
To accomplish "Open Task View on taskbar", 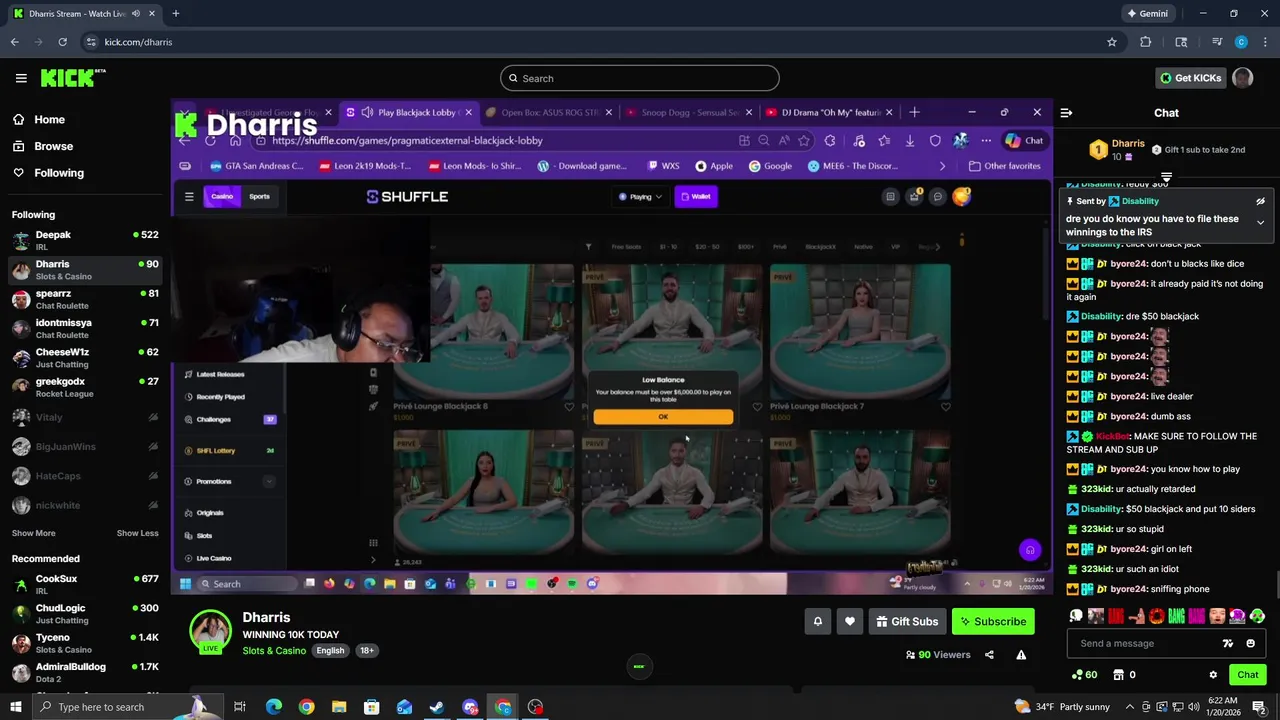I will (240, 707).
